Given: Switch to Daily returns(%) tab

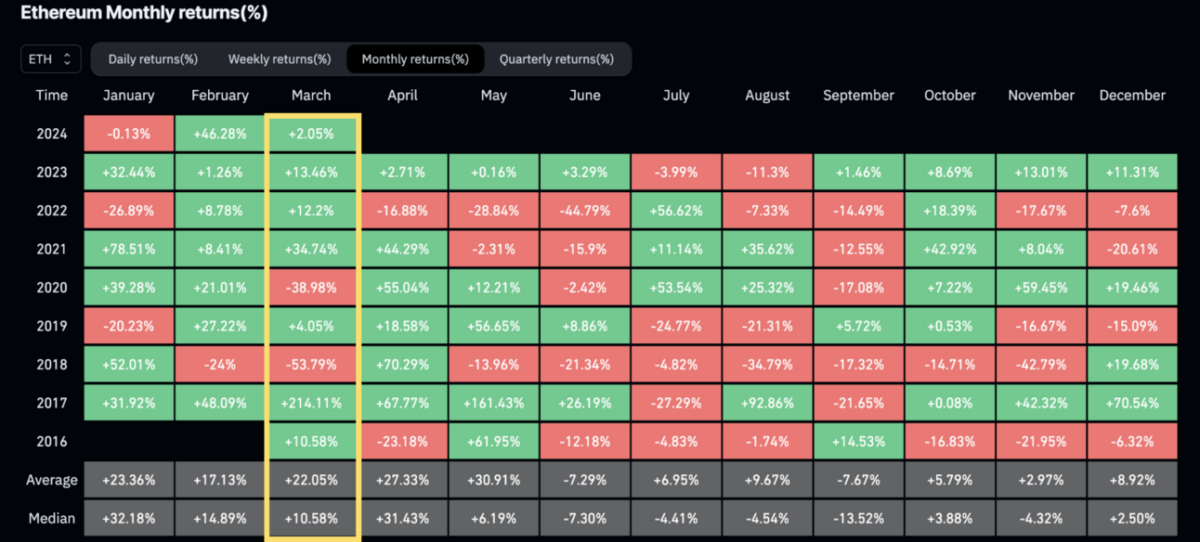Looking at the screenshot, I should tap(153, 59).
